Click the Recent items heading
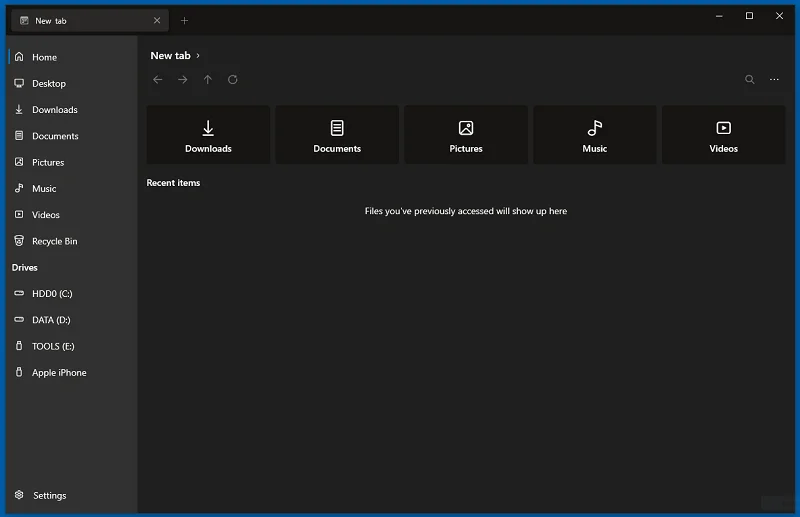This screenshot has width=800, height=517. point(173,183)
